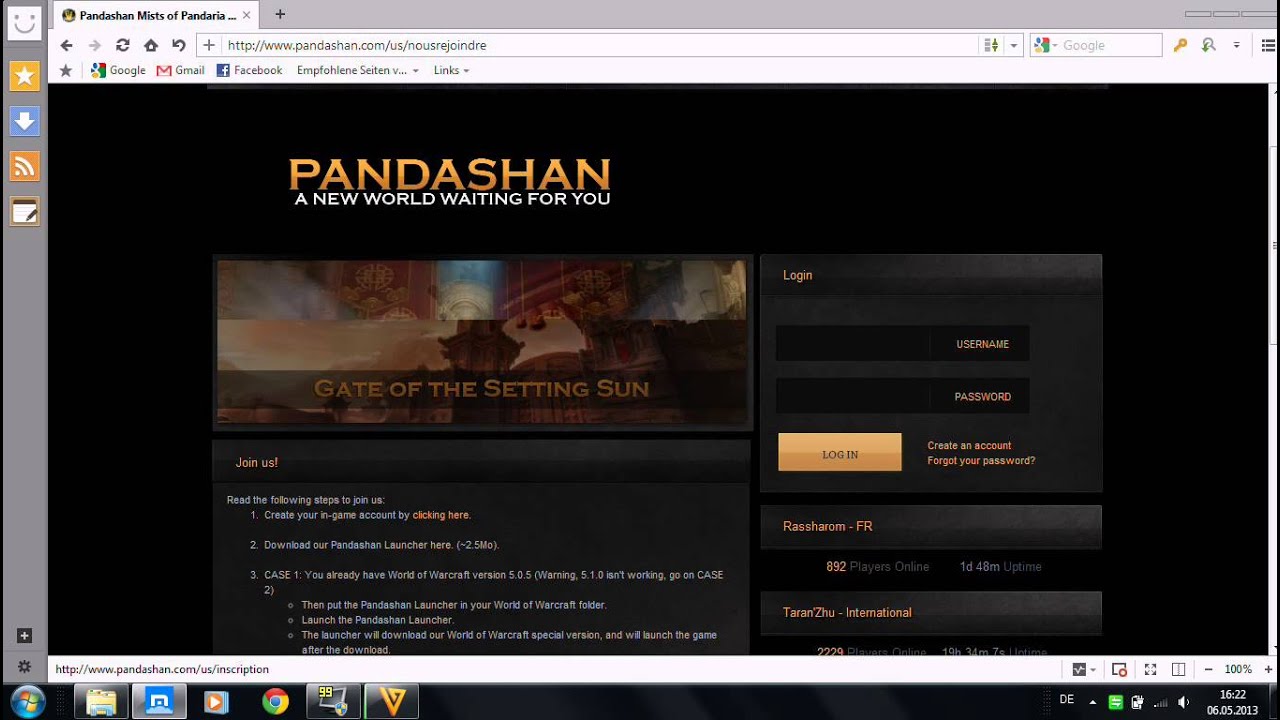Open a new tab with the plus button
The image size is (1280, 720).
tap(280, 14)
